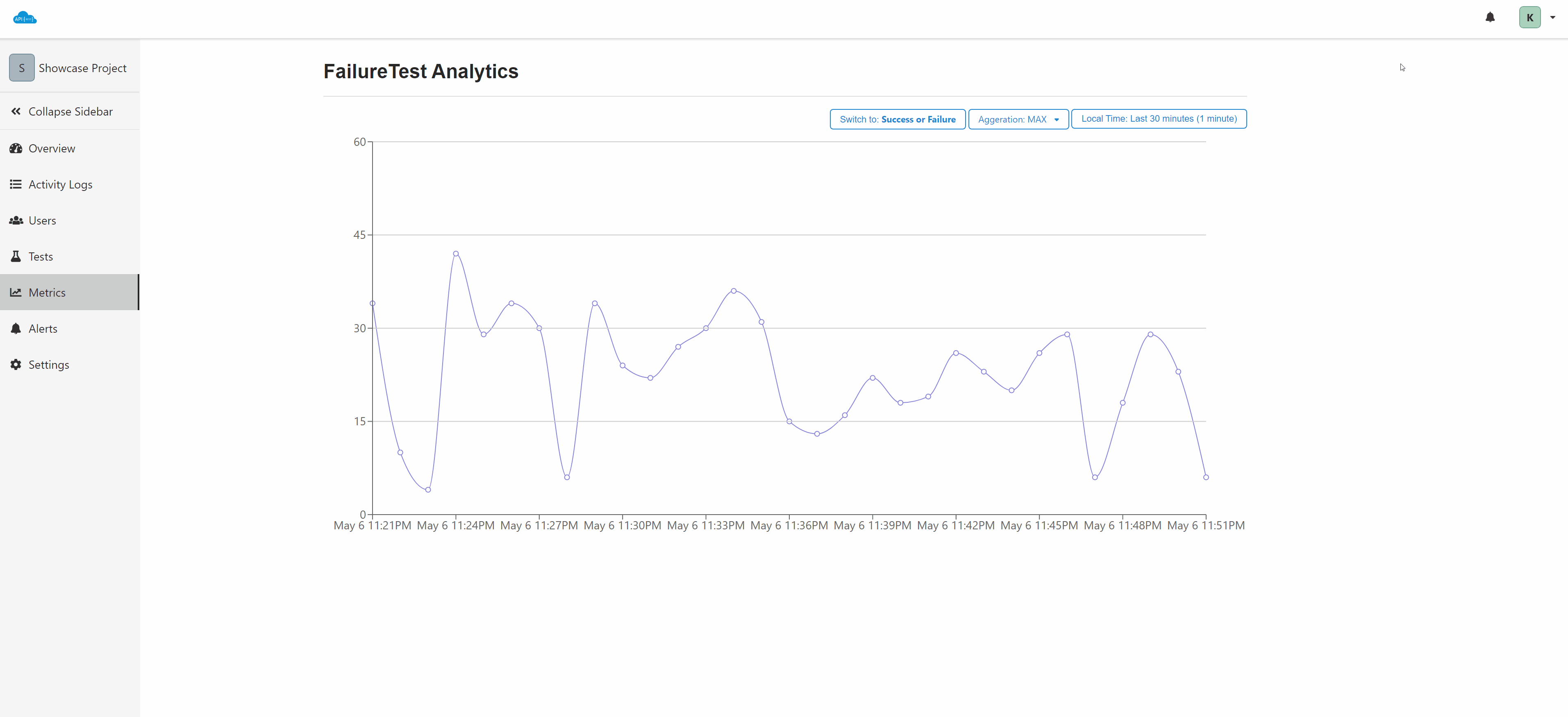Screen dimensions: 1568x717
Task: Switch chart to Success or Failure
Action: pyautogui.click(x=897, y=119)
